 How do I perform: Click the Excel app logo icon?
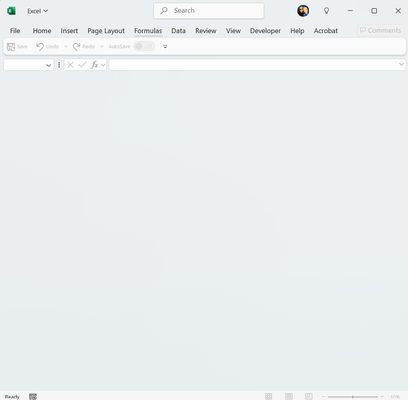click(x=11, y=11)
